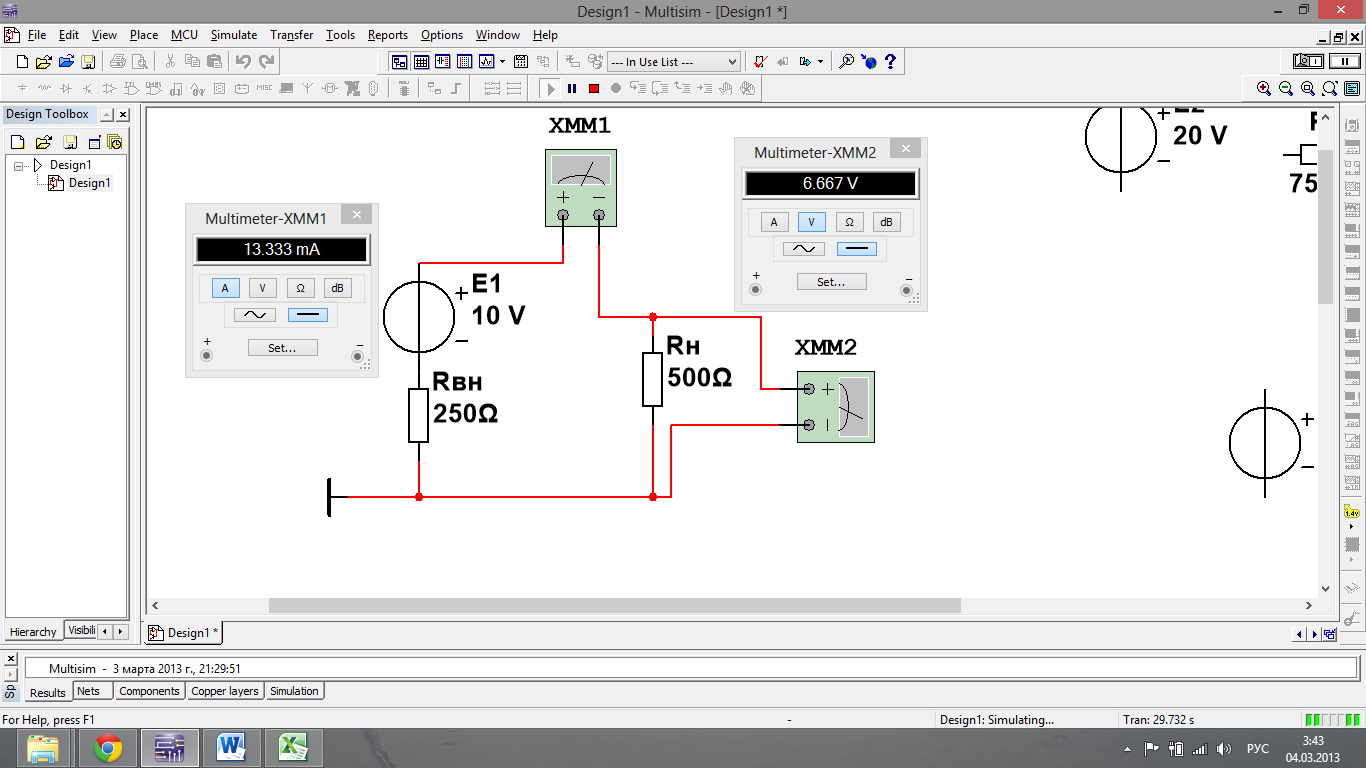Open the Grapher icon
The image size is (1366, 768).
[486, 61]
